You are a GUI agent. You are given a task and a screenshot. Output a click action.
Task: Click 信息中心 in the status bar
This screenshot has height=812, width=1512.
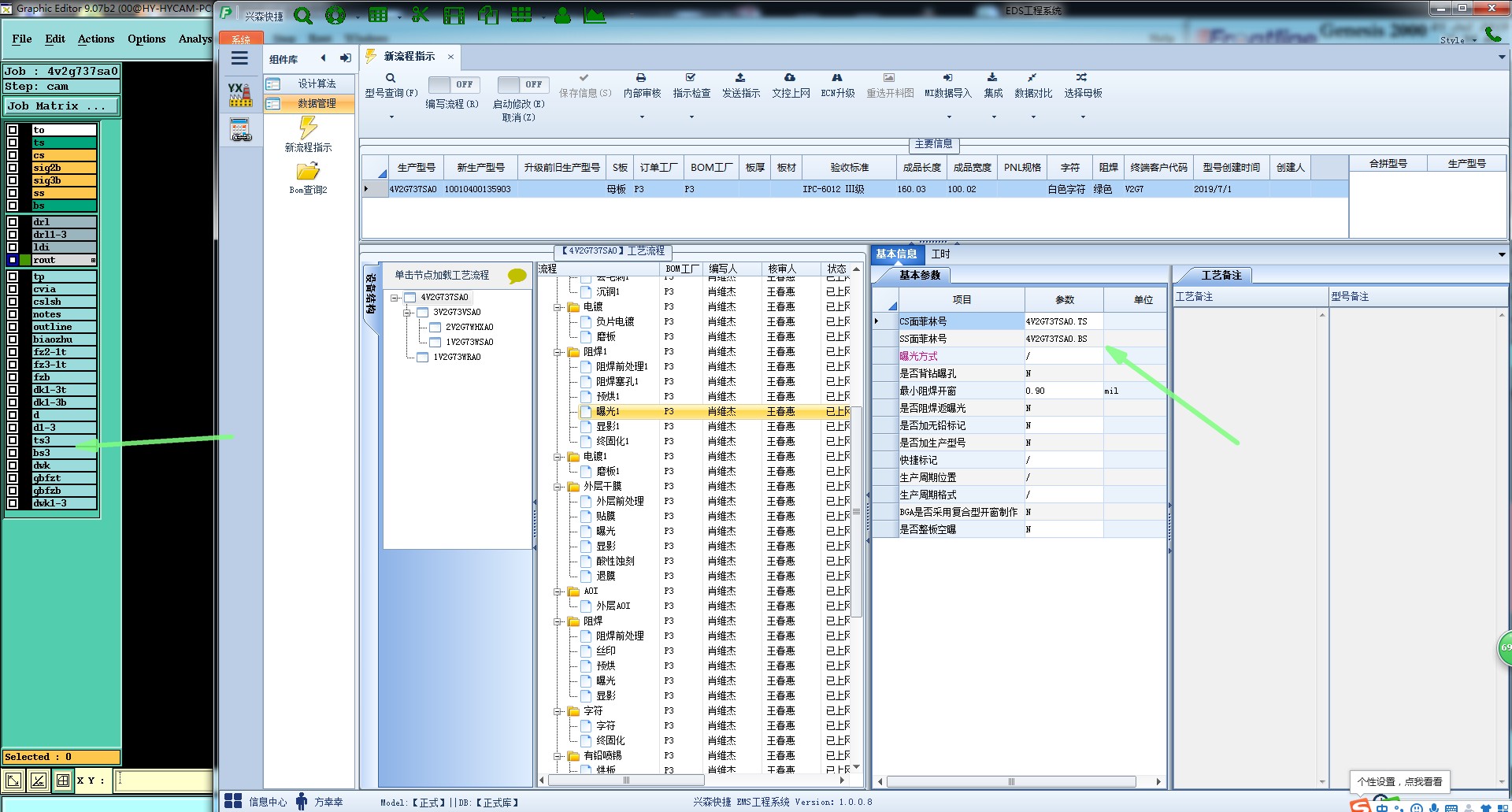pos(257,802)
